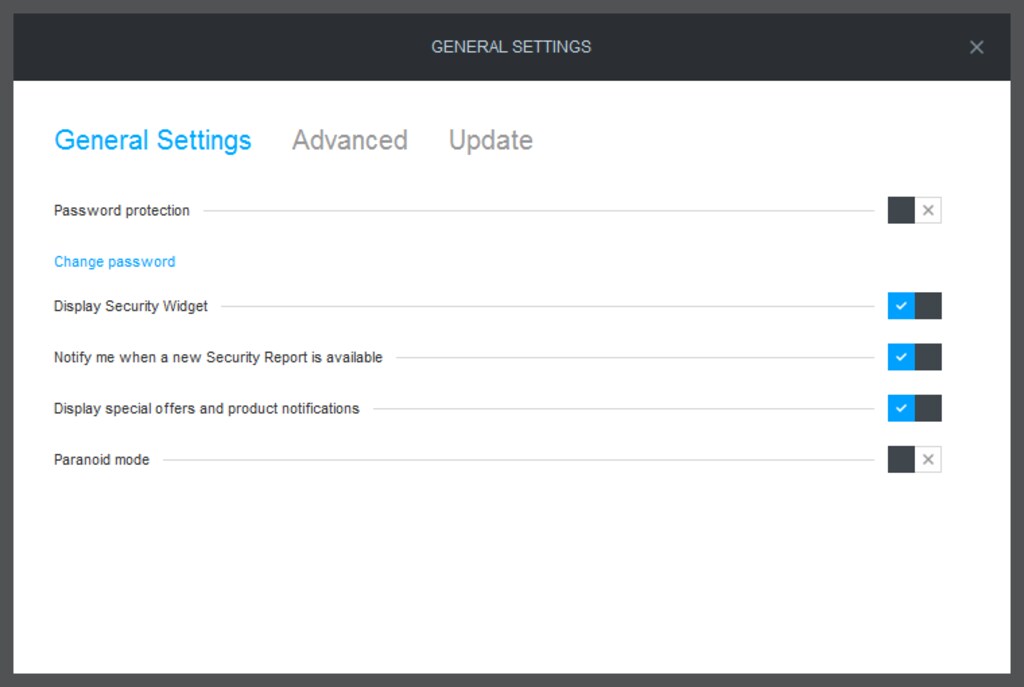The image size is (1024, 687).
Task: Click the X icon on Paranoid mode switch
Action: (928, 460)
